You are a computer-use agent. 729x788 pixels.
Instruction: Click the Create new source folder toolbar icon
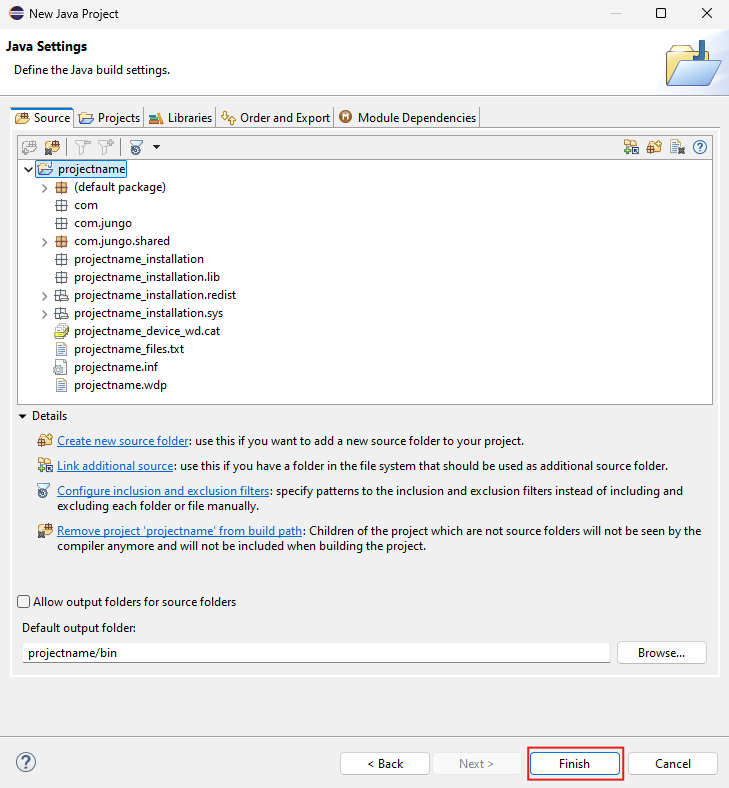654,147
